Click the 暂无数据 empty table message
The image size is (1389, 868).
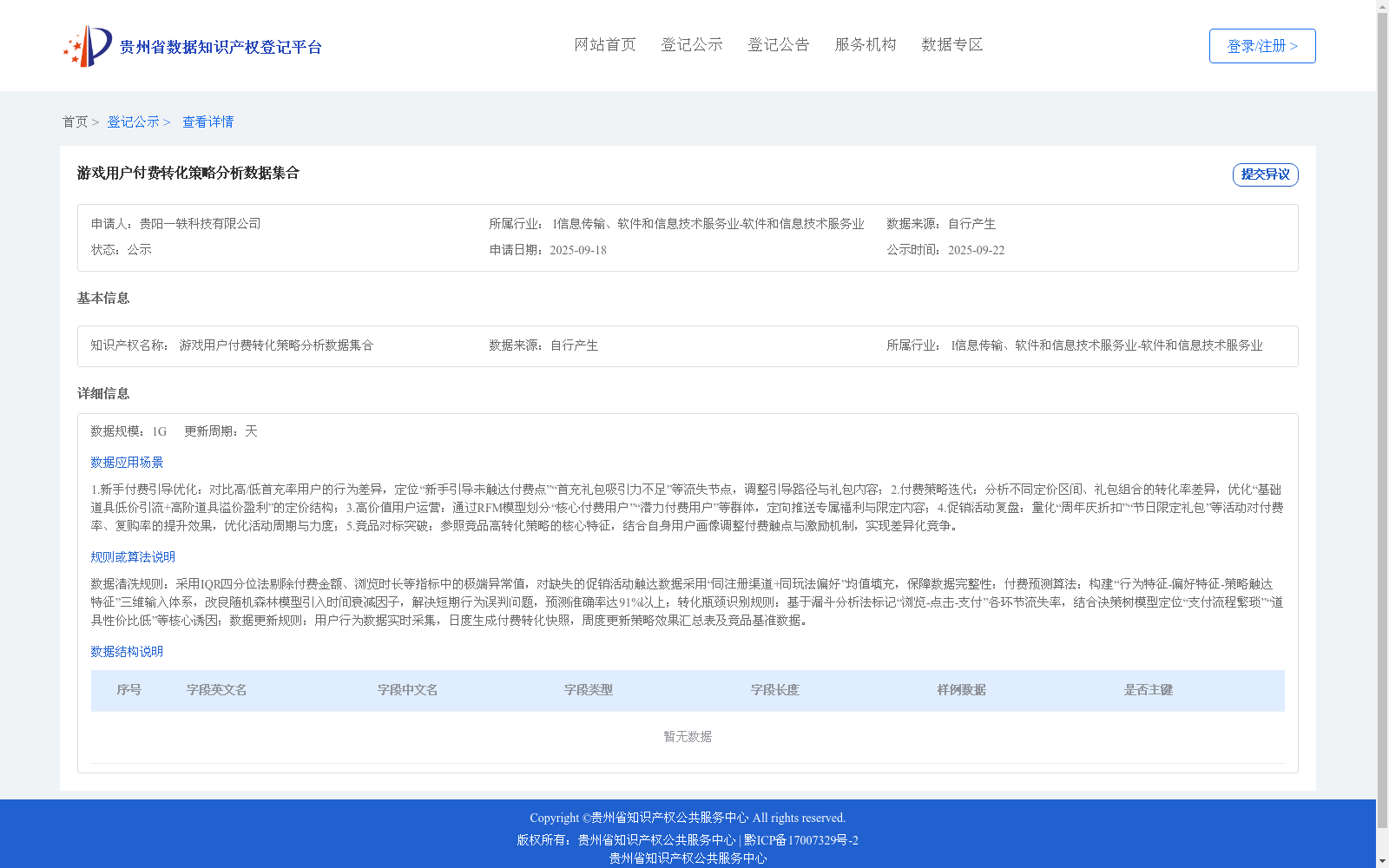[688, 737]
